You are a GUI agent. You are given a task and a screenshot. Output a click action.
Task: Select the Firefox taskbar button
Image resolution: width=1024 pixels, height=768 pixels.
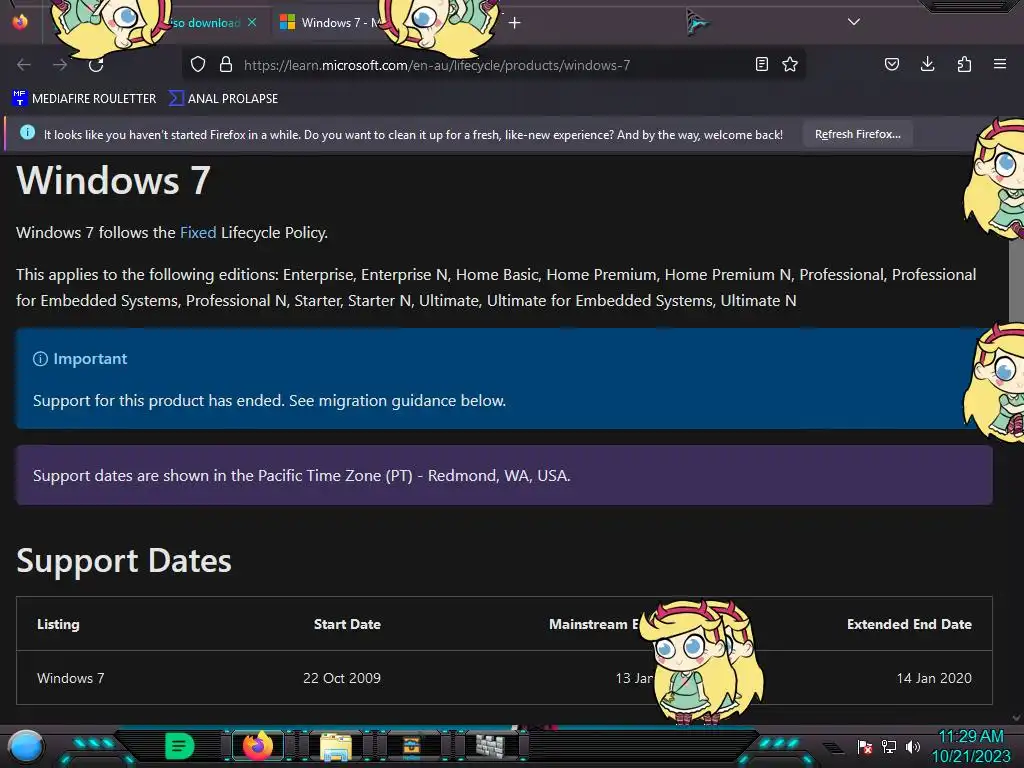point(258,745)
